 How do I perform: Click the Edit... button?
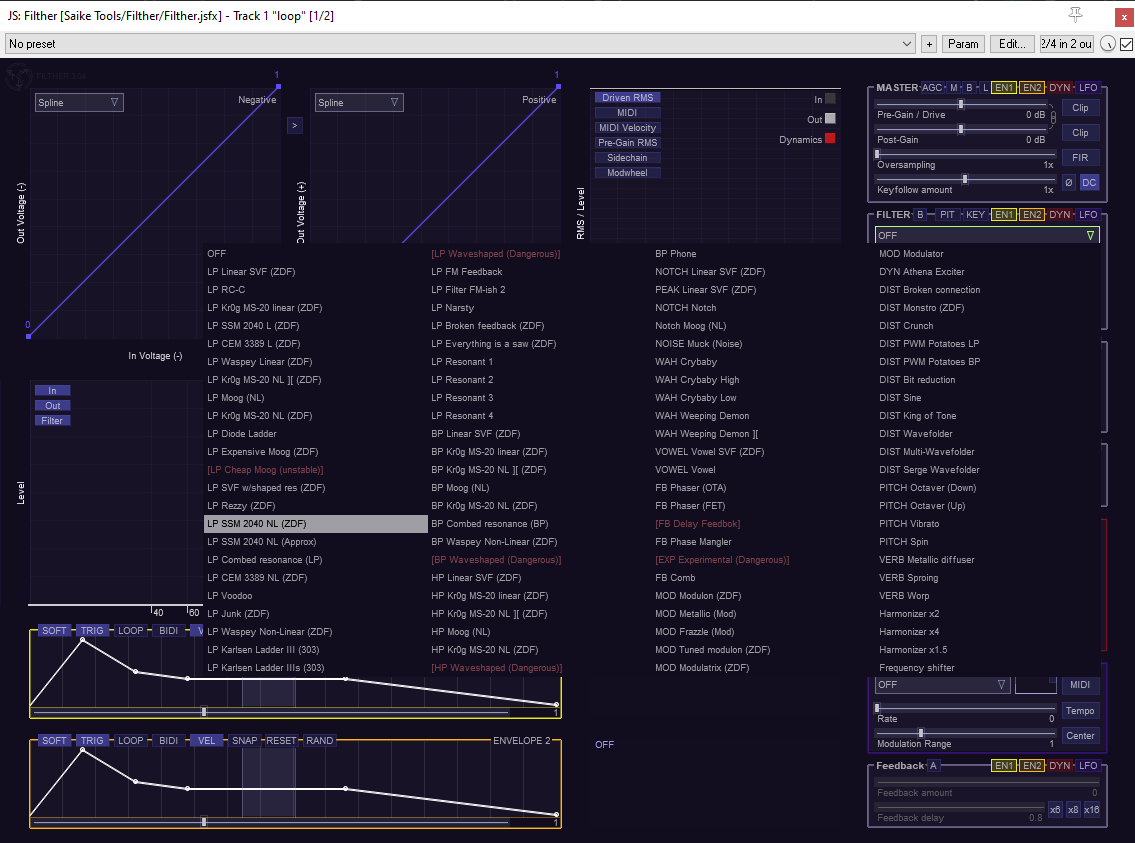click(x=1012, y=44)
